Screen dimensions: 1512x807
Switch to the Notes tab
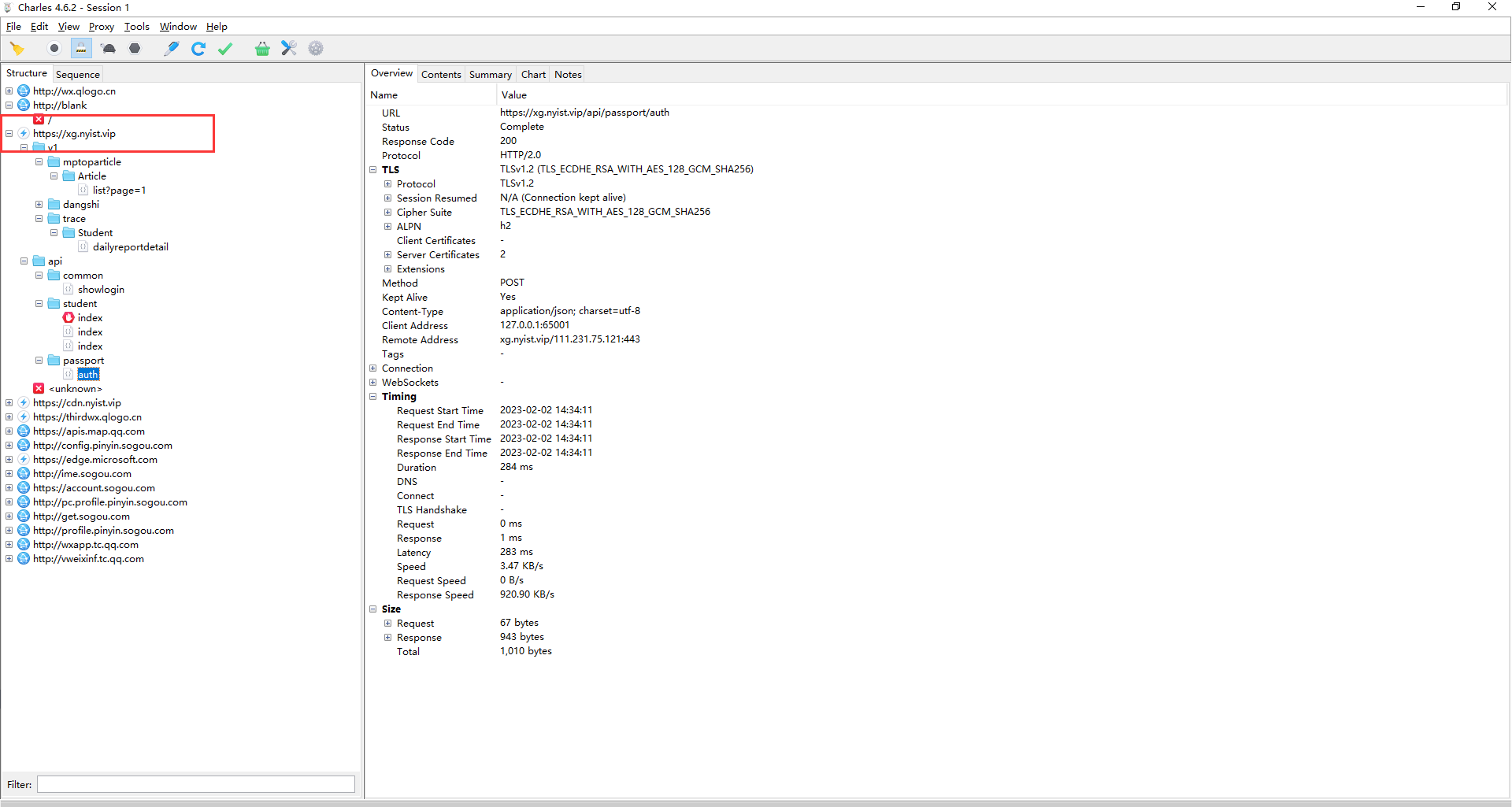tap(568, 75)
